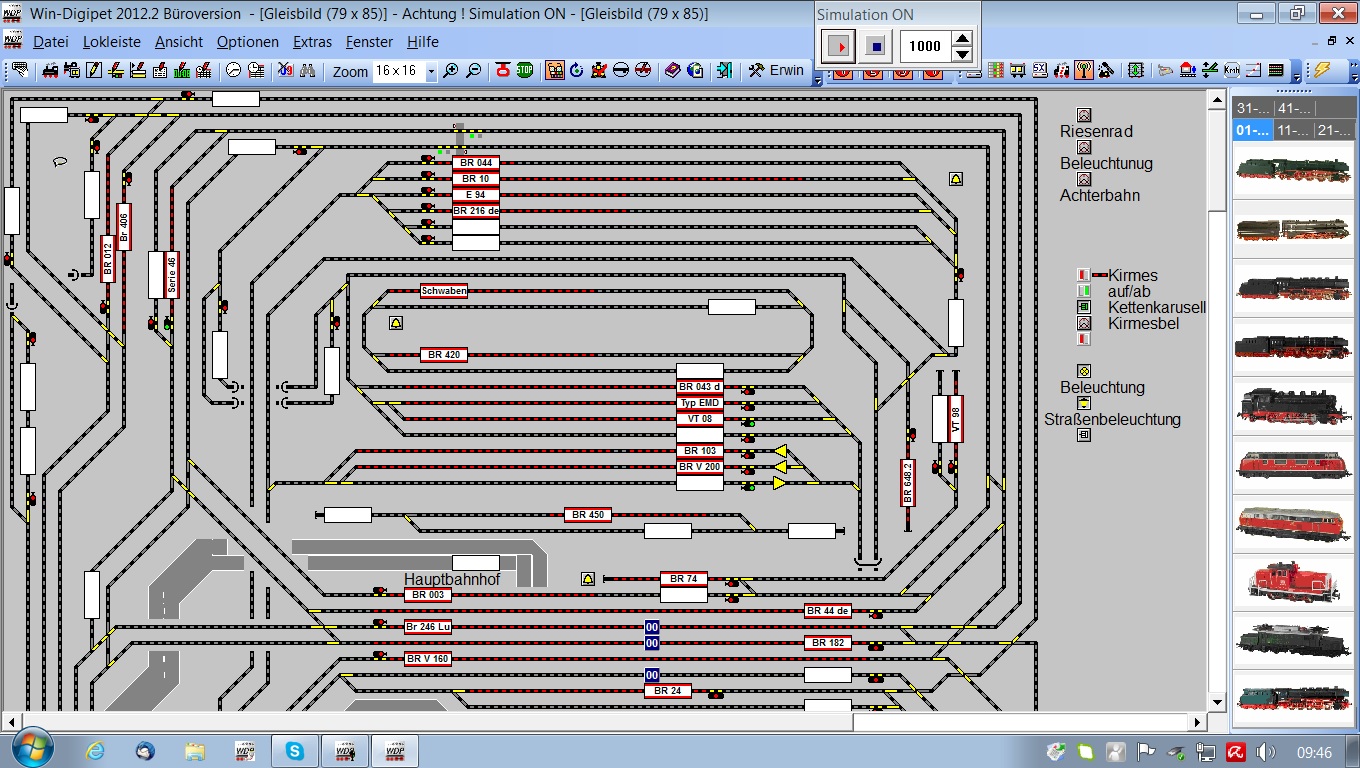Click the SX toolbar icon
Image resolution: width=1360 pixels, height=768 pixels.
[1040, 71]
